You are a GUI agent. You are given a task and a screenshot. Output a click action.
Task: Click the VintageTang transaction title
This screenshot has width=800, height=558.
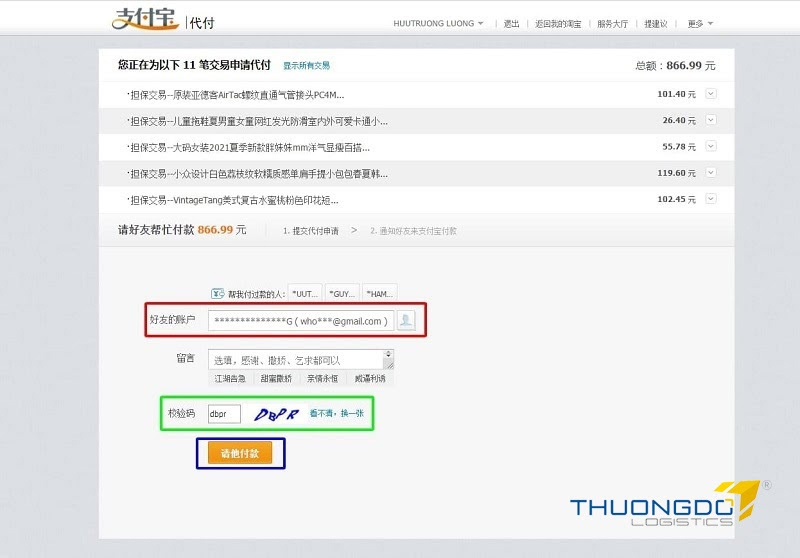click(234, 200)
